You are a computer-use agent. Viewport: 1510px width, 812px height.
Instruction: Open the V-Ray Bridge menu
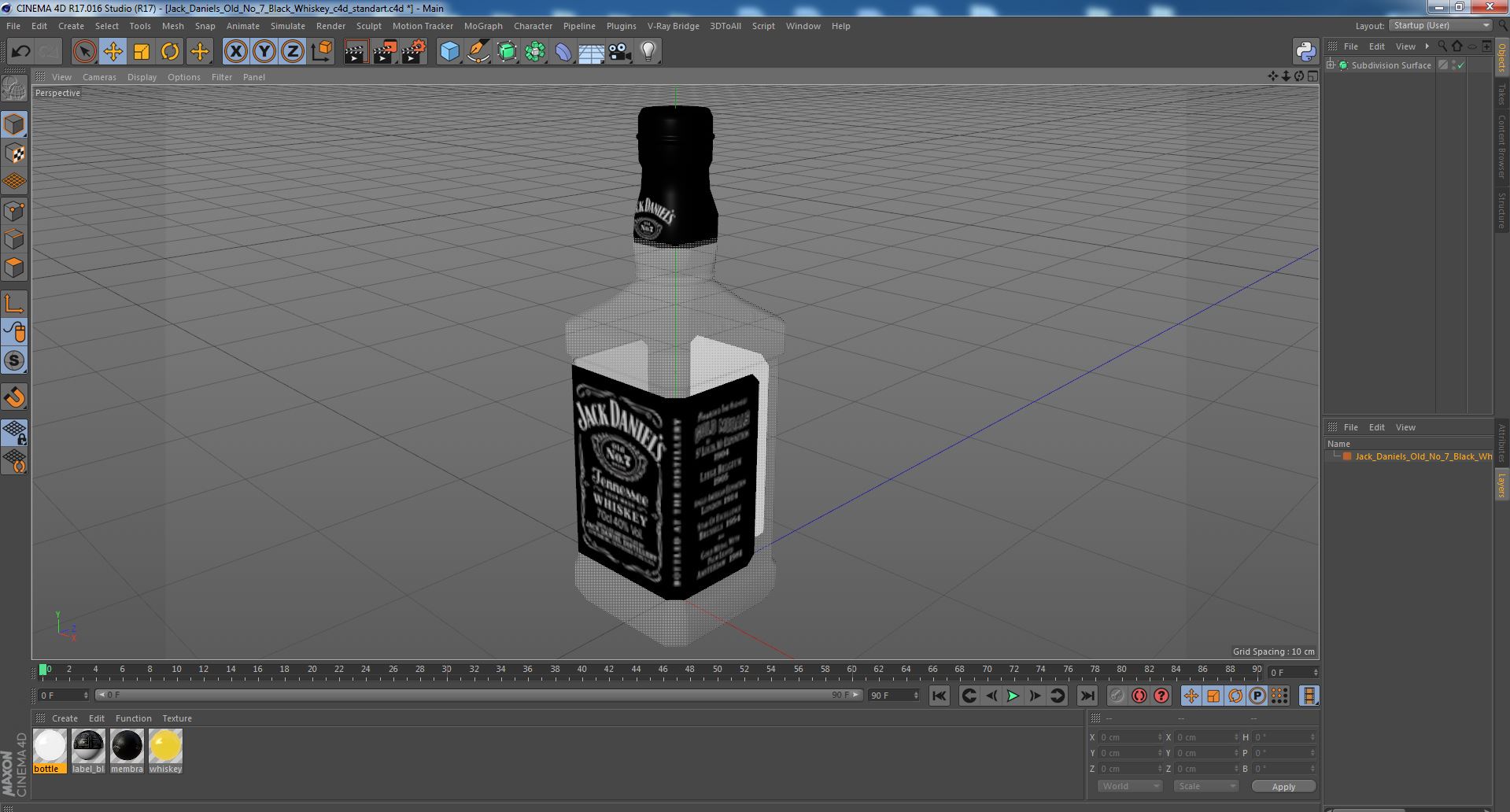673,26
